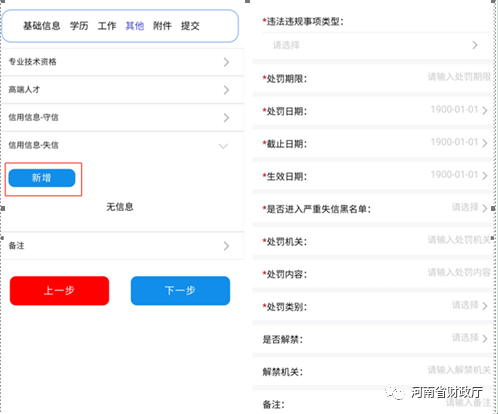Open the 是否解禁 请选择 dropdown
Viewport: 498px width, 414px height.
coord(469,338)
